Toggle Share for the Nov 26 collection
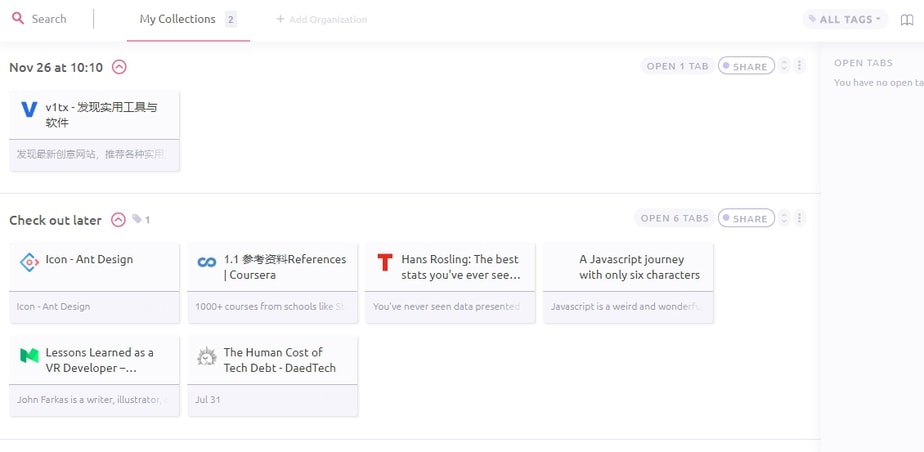The height and width of the screenshot is (452, 924). [x=745, y=66]
